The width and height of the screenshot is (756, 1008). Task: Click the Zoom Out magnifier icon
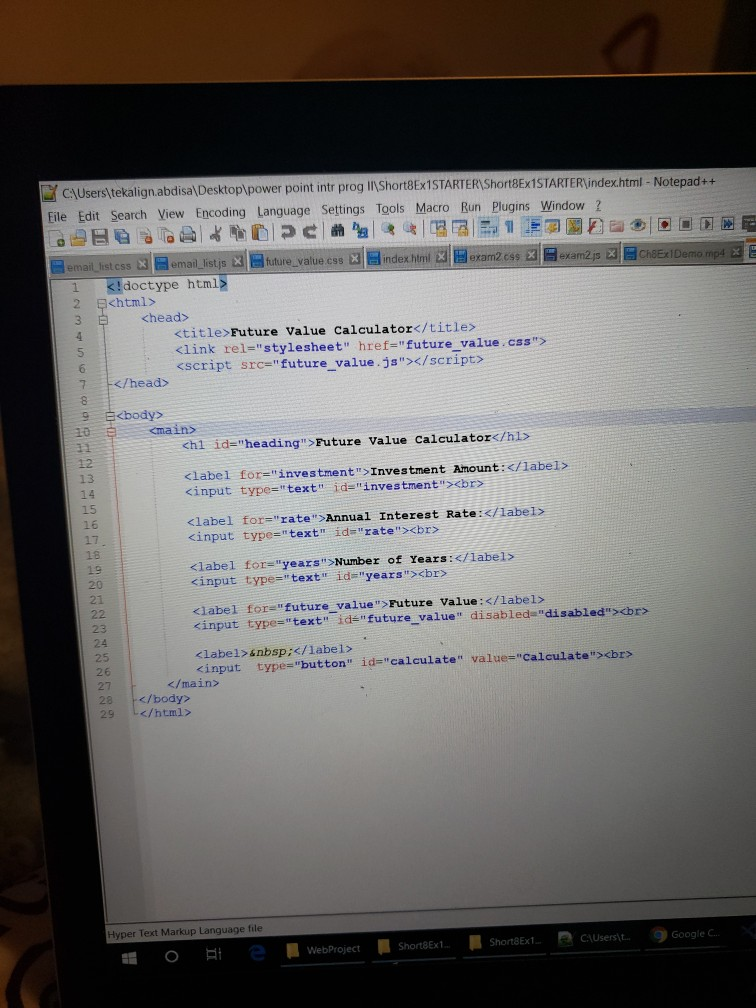(x=410, y=228)
